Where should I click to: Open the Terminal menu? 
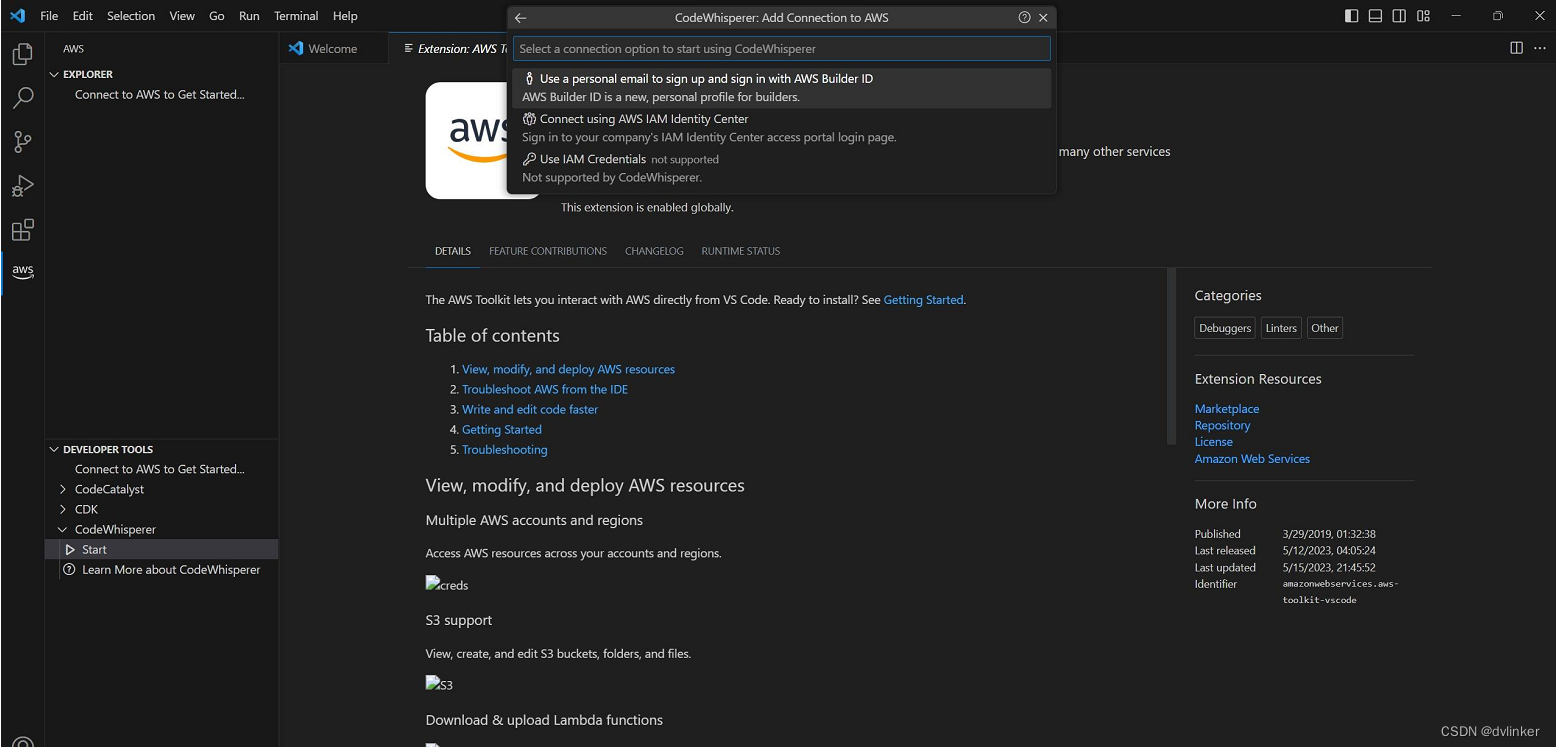click(x=296, y=16)
